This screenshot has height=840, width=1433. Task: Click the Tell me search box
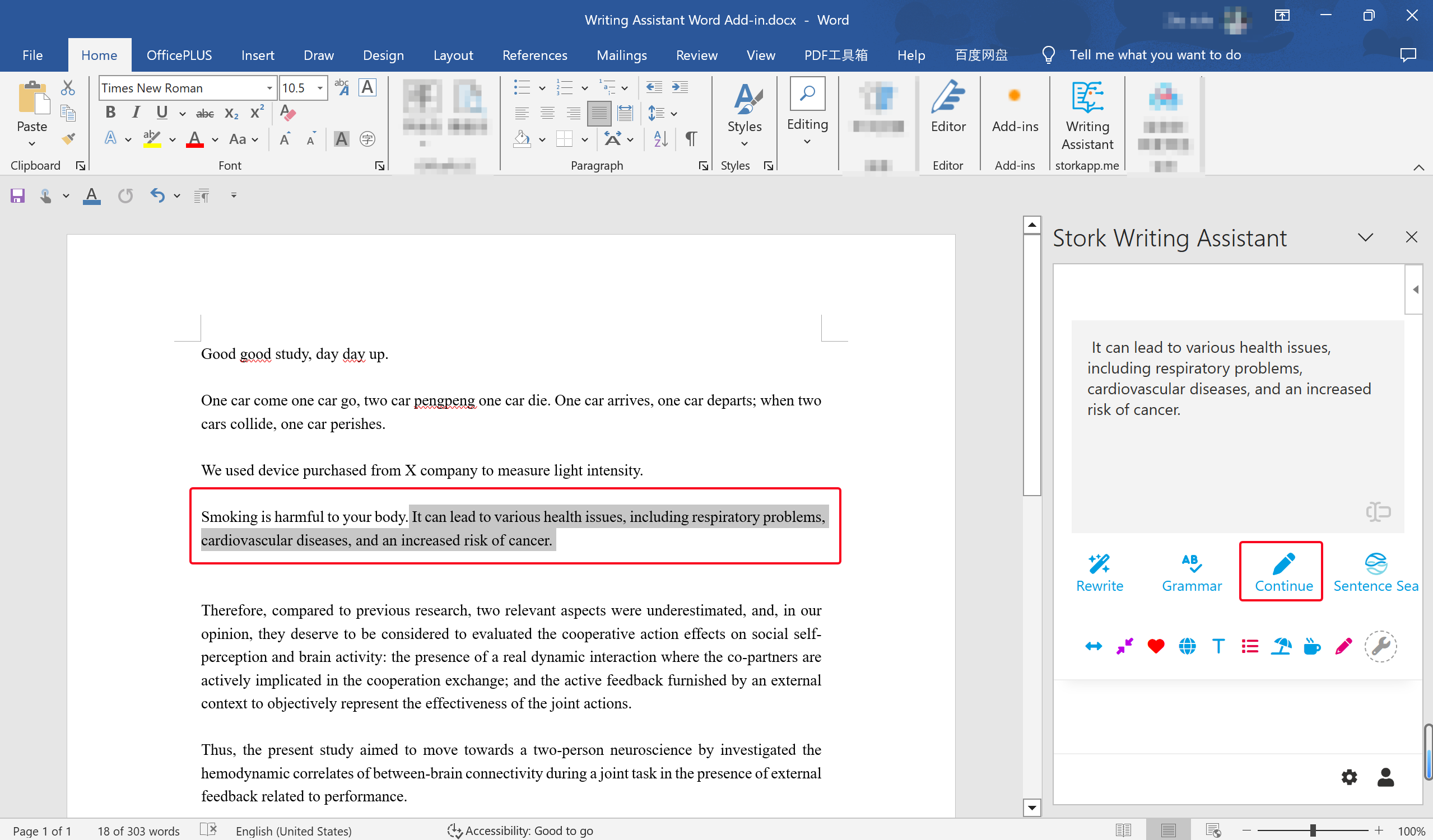point(1155,55)
